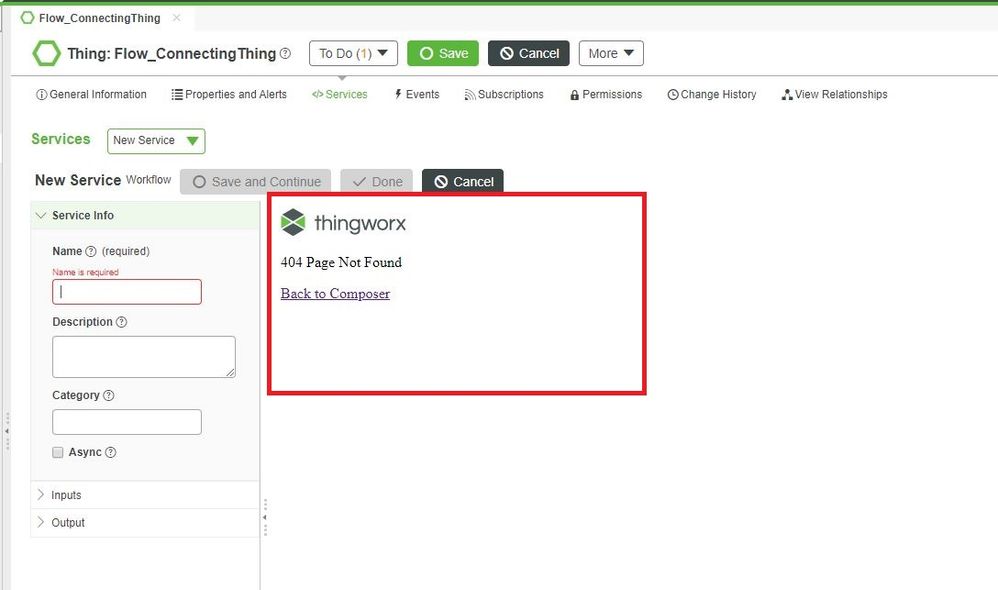This screenshot has height=590, width=998.
Task: Collapse the left navigation splitter handle
Action: point(7,431)
